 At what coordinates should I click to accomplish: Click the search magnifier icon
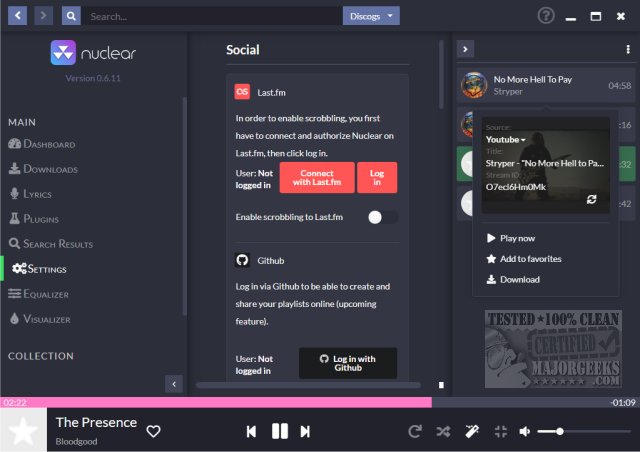[71, 16]
